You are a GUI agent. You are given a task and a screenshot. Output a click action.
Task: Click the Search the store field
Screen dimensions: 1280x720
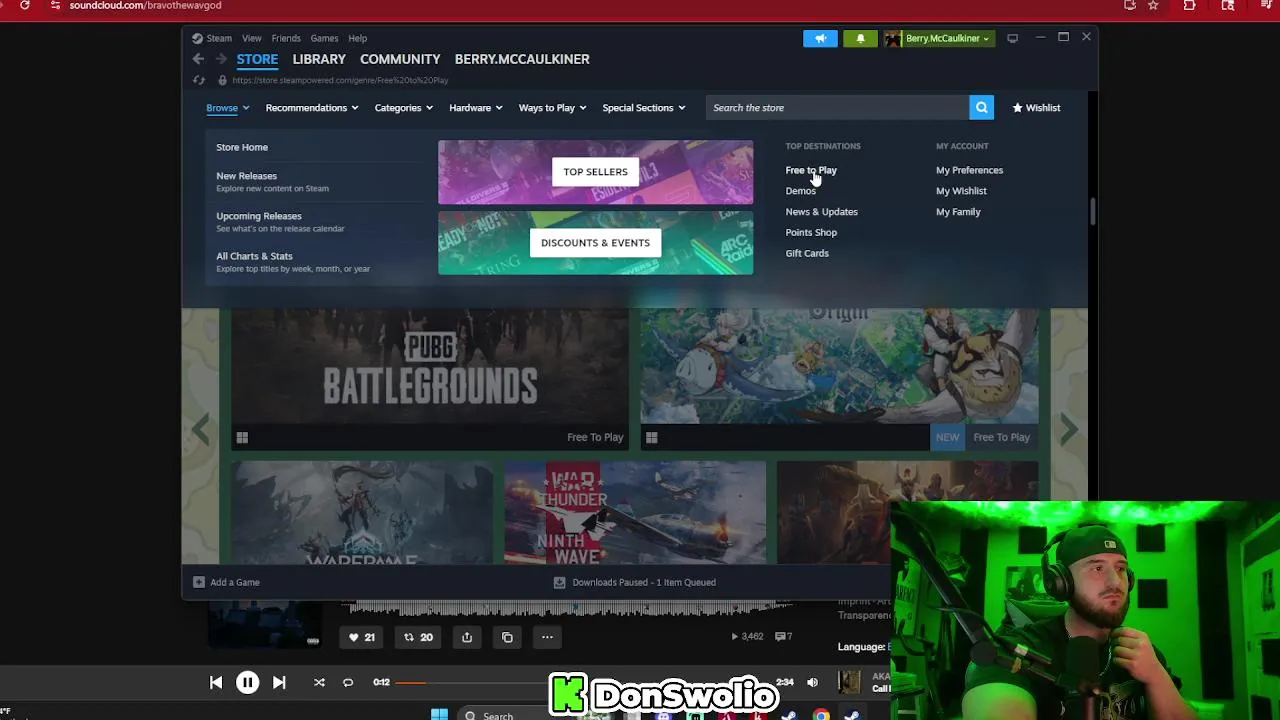click(x=837, y=108)
